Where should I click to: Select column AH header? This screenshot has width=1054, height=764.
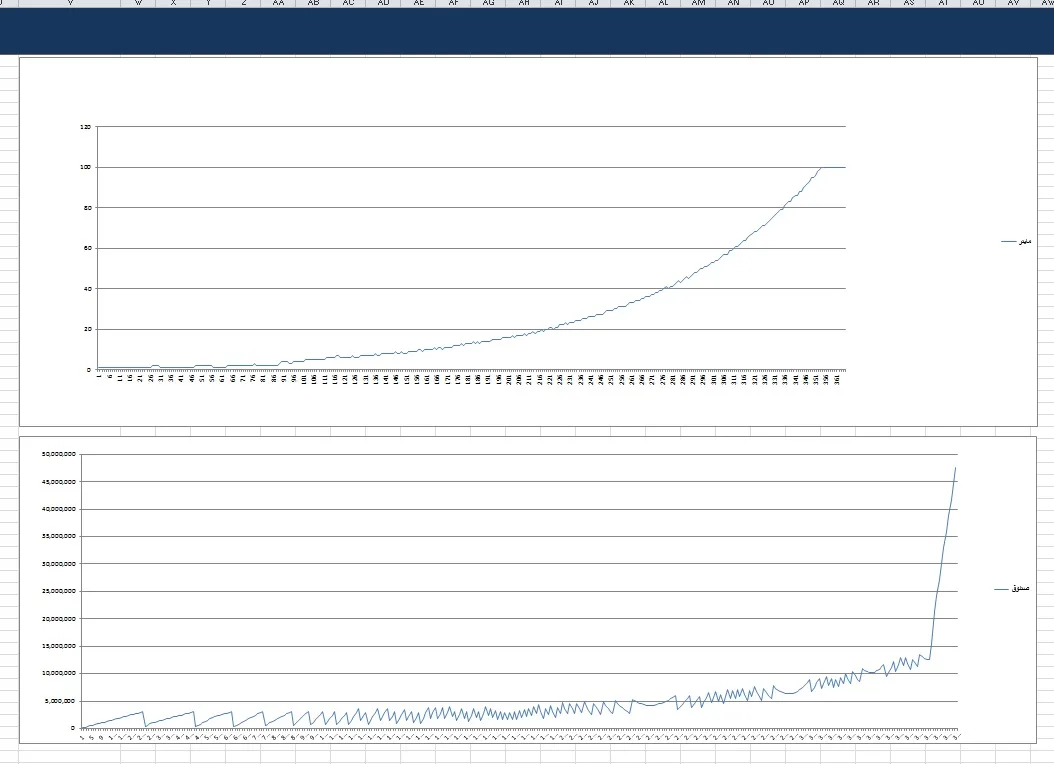click(524, 3)
